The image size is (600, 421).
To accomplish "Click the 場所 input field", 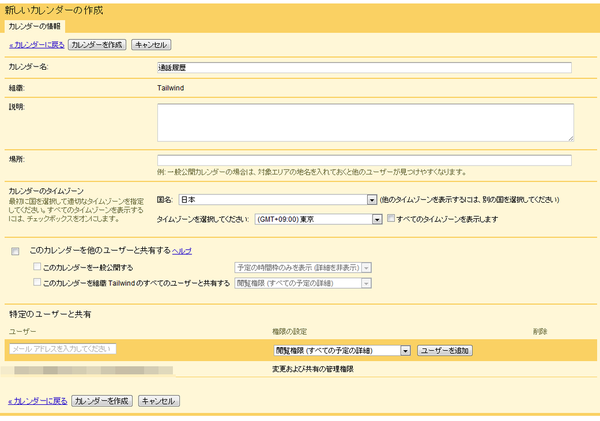I will pos(364,160).
